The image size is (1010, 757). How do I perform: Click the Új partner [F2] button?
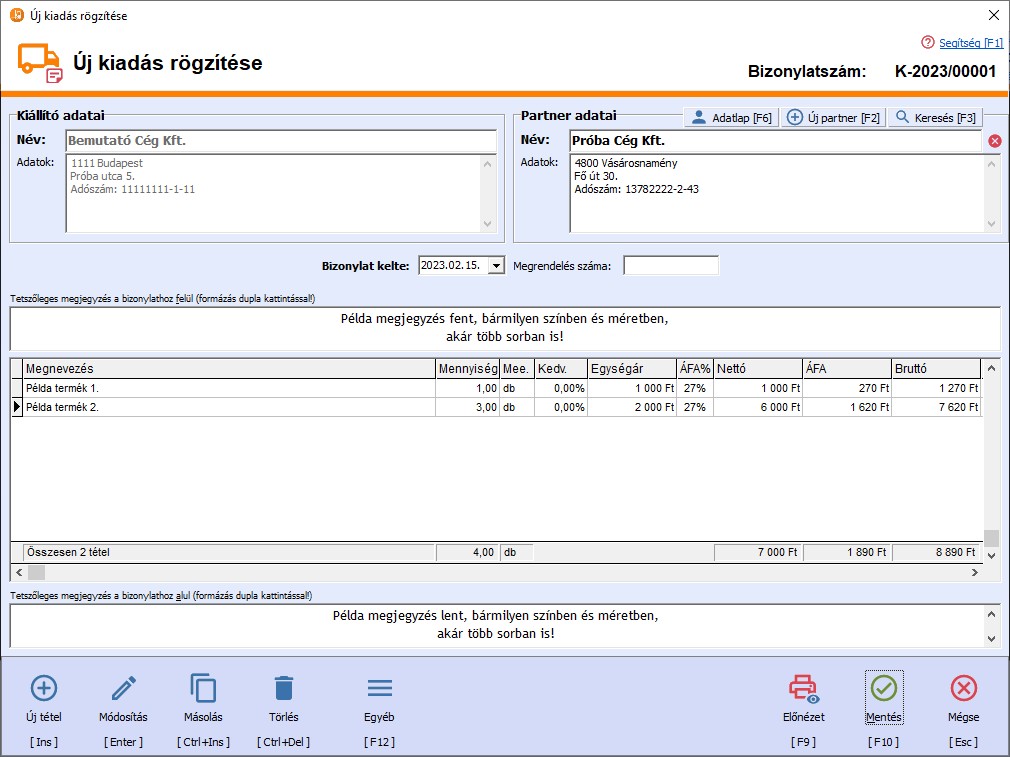tap(835, 118)
